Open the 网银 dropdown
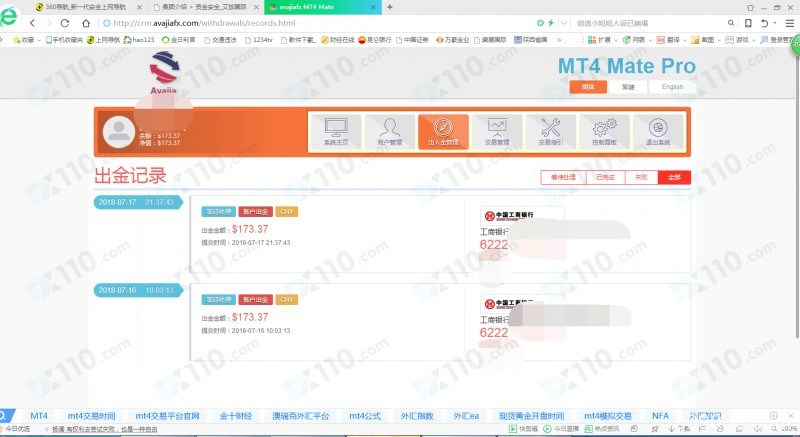The width and height of the screenshot is (800, 437). pyautogui.click(x=636, y=40)
